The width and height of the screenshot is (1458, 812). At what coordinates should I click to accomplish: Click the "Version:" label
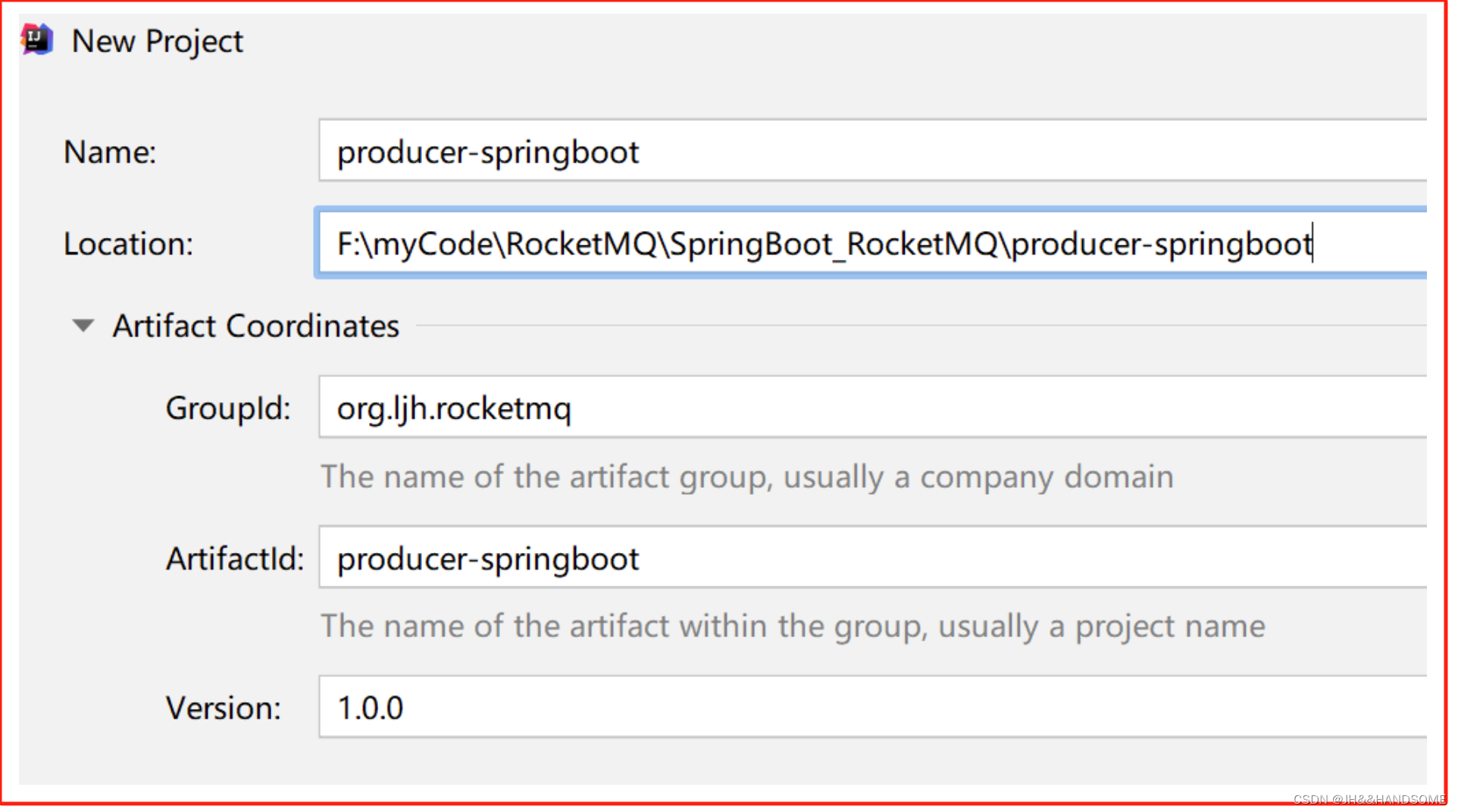click(x=224, y=708)
